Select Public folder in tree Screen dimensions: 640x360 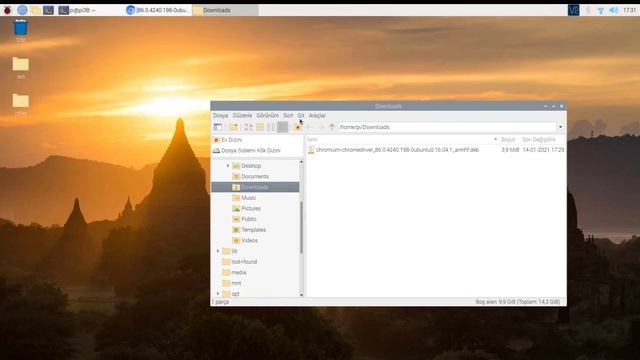pos(248,219)
